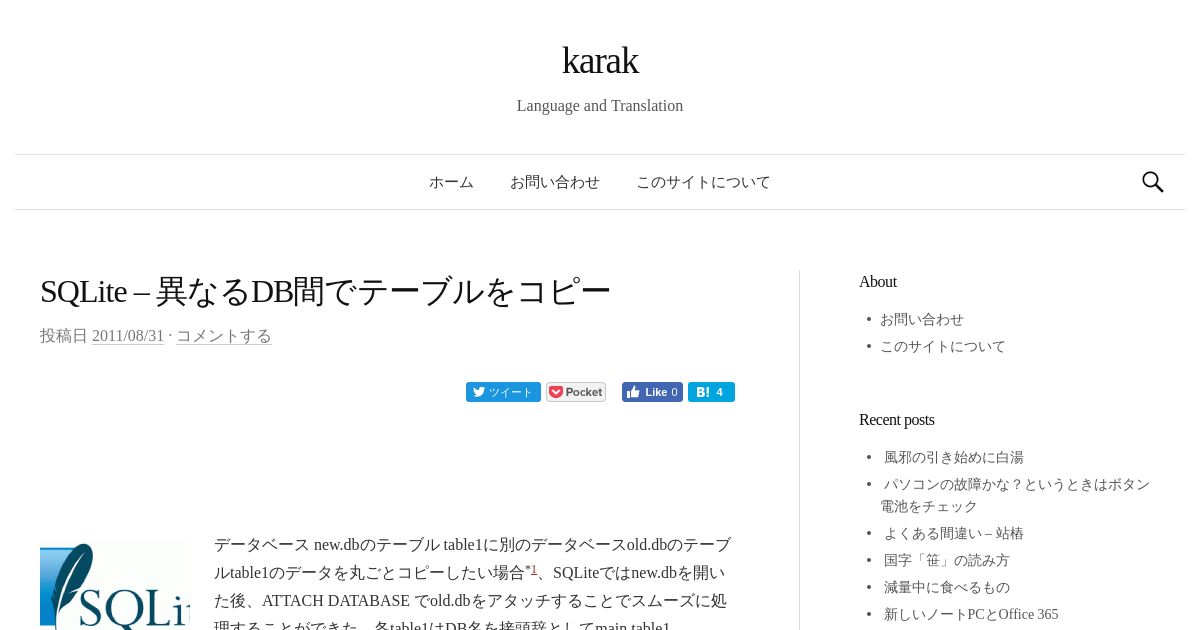This screenshot has height=630, width=1200.
Task: Click the article title SQLite – 異なるDB間でテーブルをコピー
Action: tap(325, 291)
